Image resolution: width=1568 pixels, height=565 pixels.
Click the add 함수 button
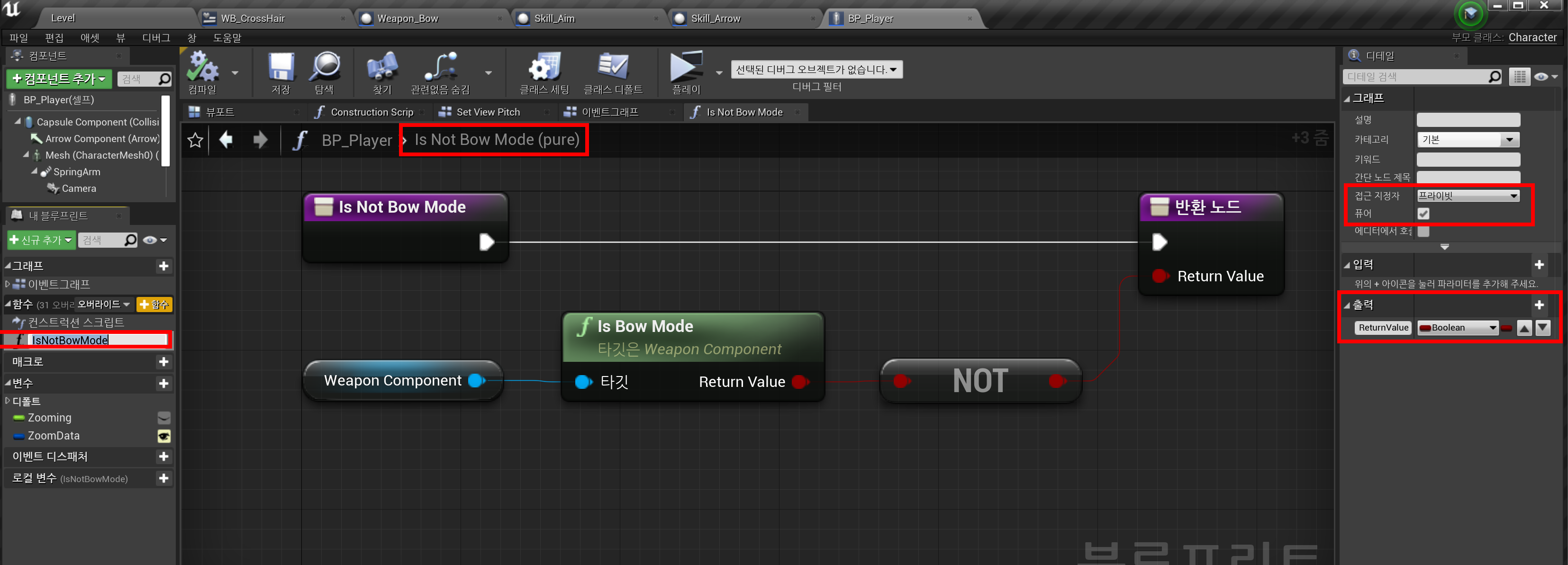coord(154,304)
